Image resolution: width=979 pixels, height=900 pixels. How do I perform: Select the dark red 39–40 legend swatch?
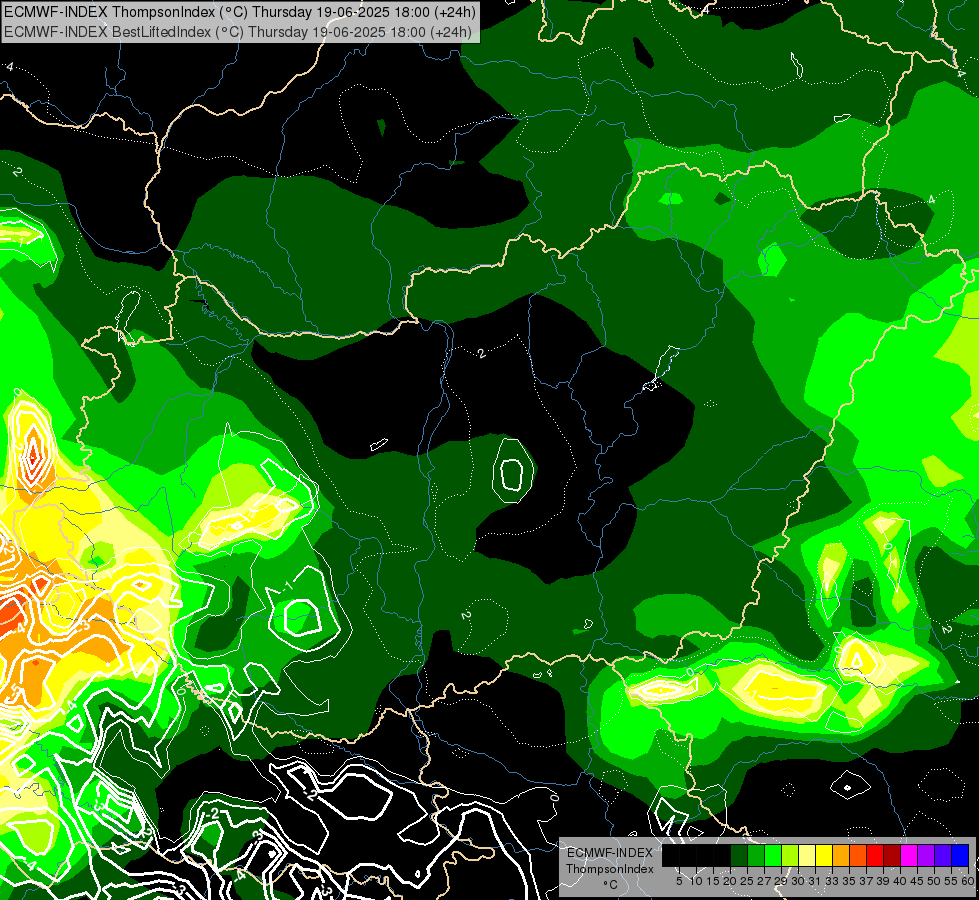point(892,856)
